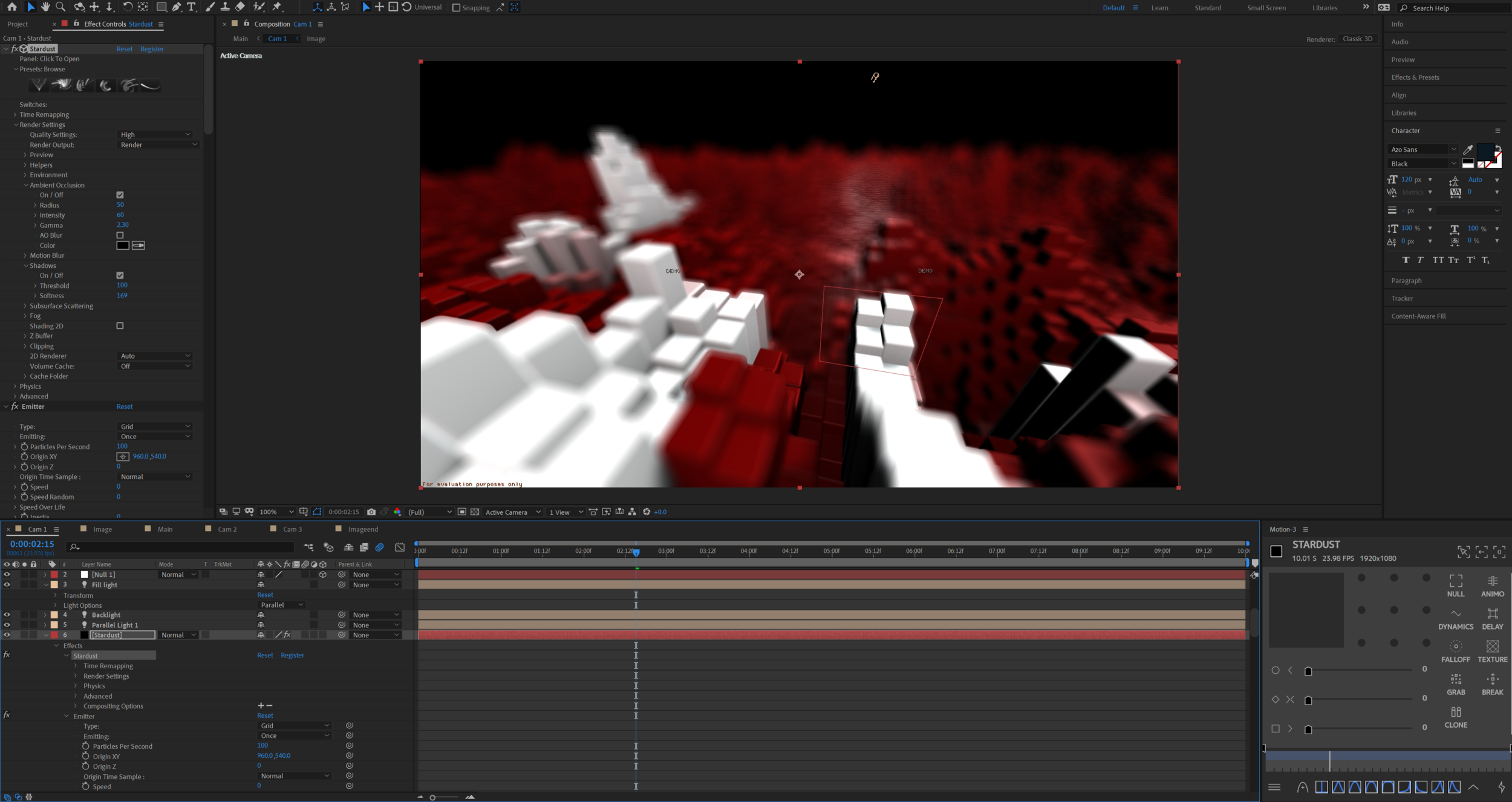This screenshot has height=802, width=1512.
Task: Toggle Ambient Occlusion On/Off checkbox
Action: 120,195
